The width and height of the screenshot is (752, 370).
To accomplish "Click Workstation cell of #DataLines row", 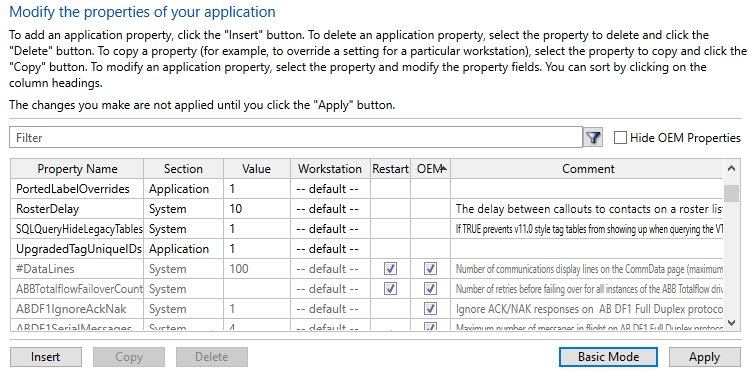I will click(x=330, y=269).
